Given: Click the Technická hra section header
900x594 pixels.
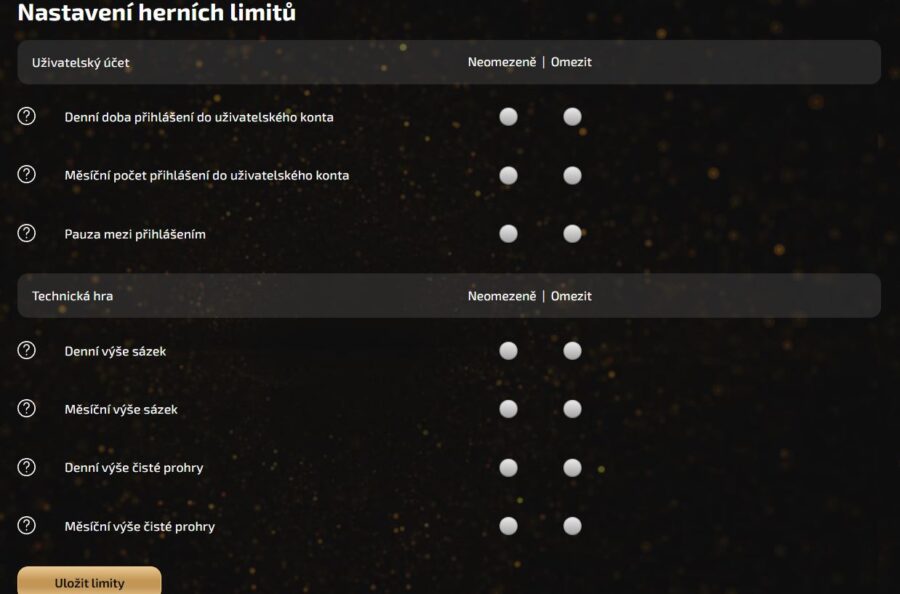Looking at the screenshot, I should pos(73,296).
